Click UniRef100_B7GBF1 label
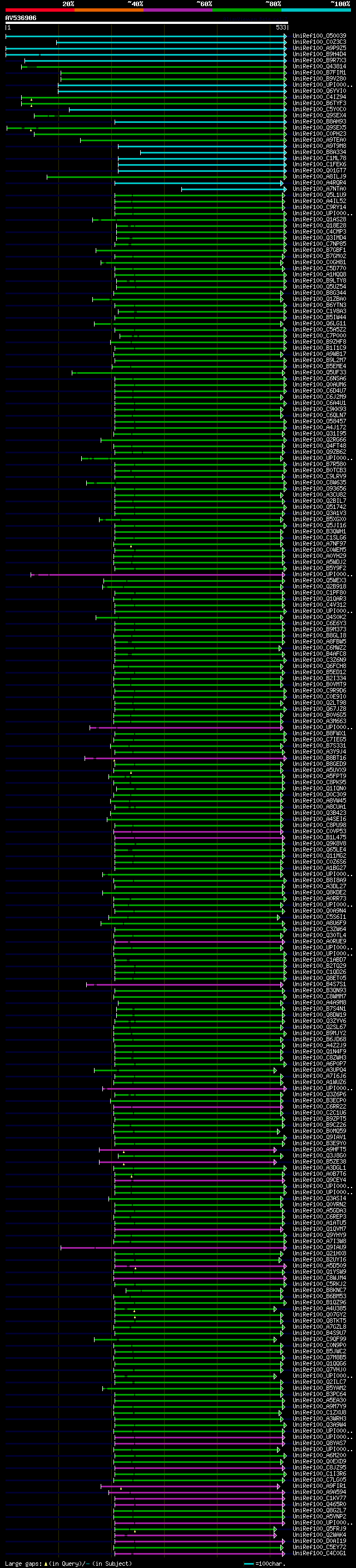The height and width of the screenshot is (1568, 356). (x=319, y=250)
